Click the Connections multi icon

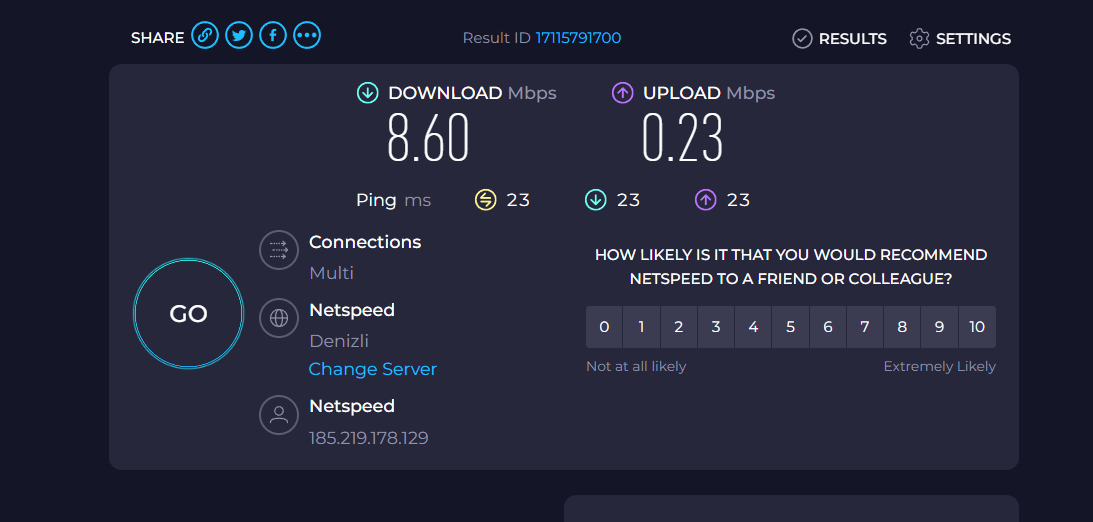click(x=279, y=250)
